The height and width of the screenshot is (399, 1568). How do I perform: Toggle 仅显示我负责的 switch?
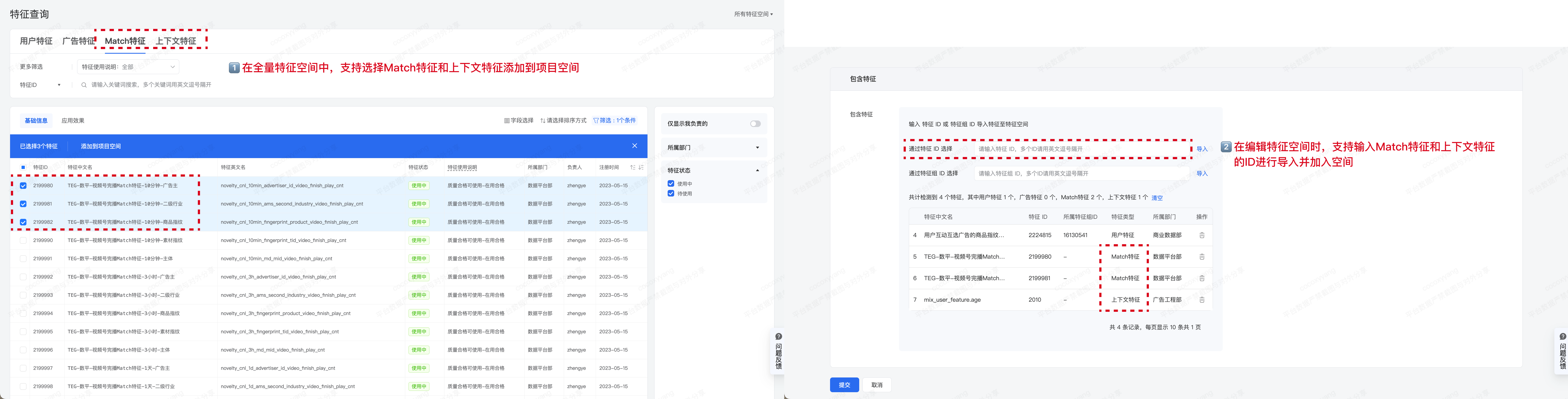click(x=755, y=124)
